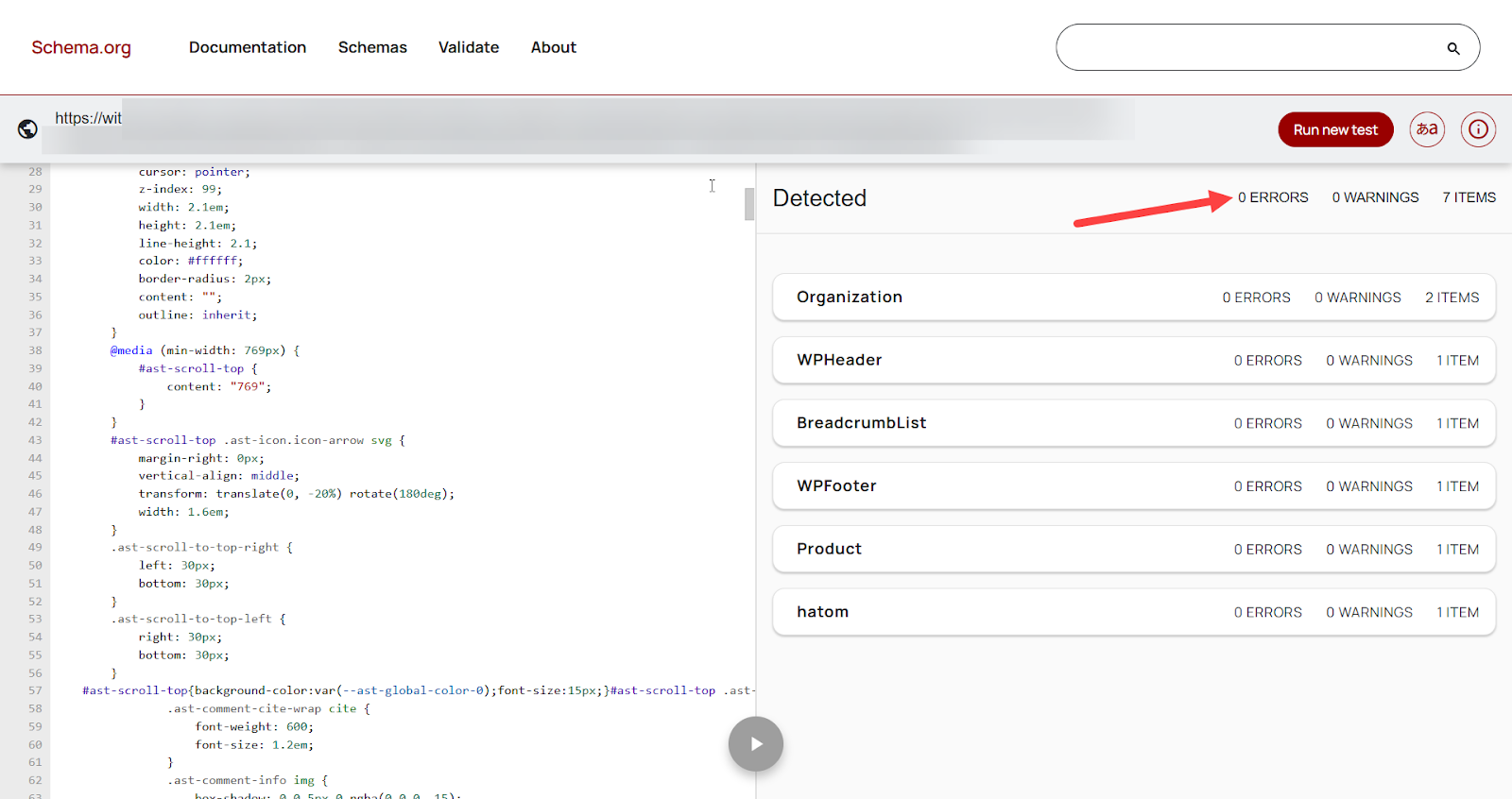Screen dimensions: 1512x799
Task: Open the Schema.org home link
Action: click(81, 47)
